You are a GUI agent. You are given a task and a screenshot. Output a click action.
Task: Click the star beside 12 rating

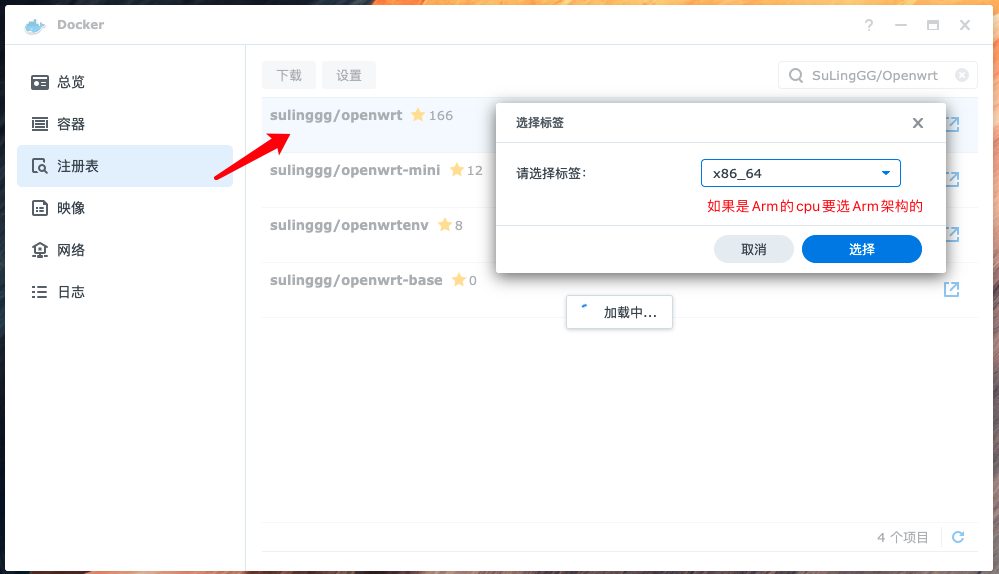pos(457,169)
